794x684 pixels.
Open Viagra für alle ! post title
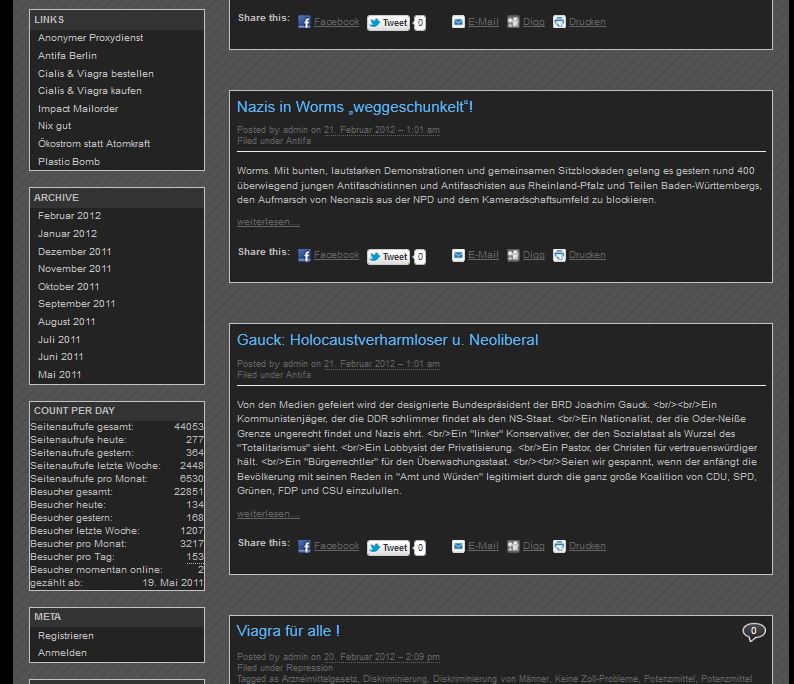click(288, 631)
